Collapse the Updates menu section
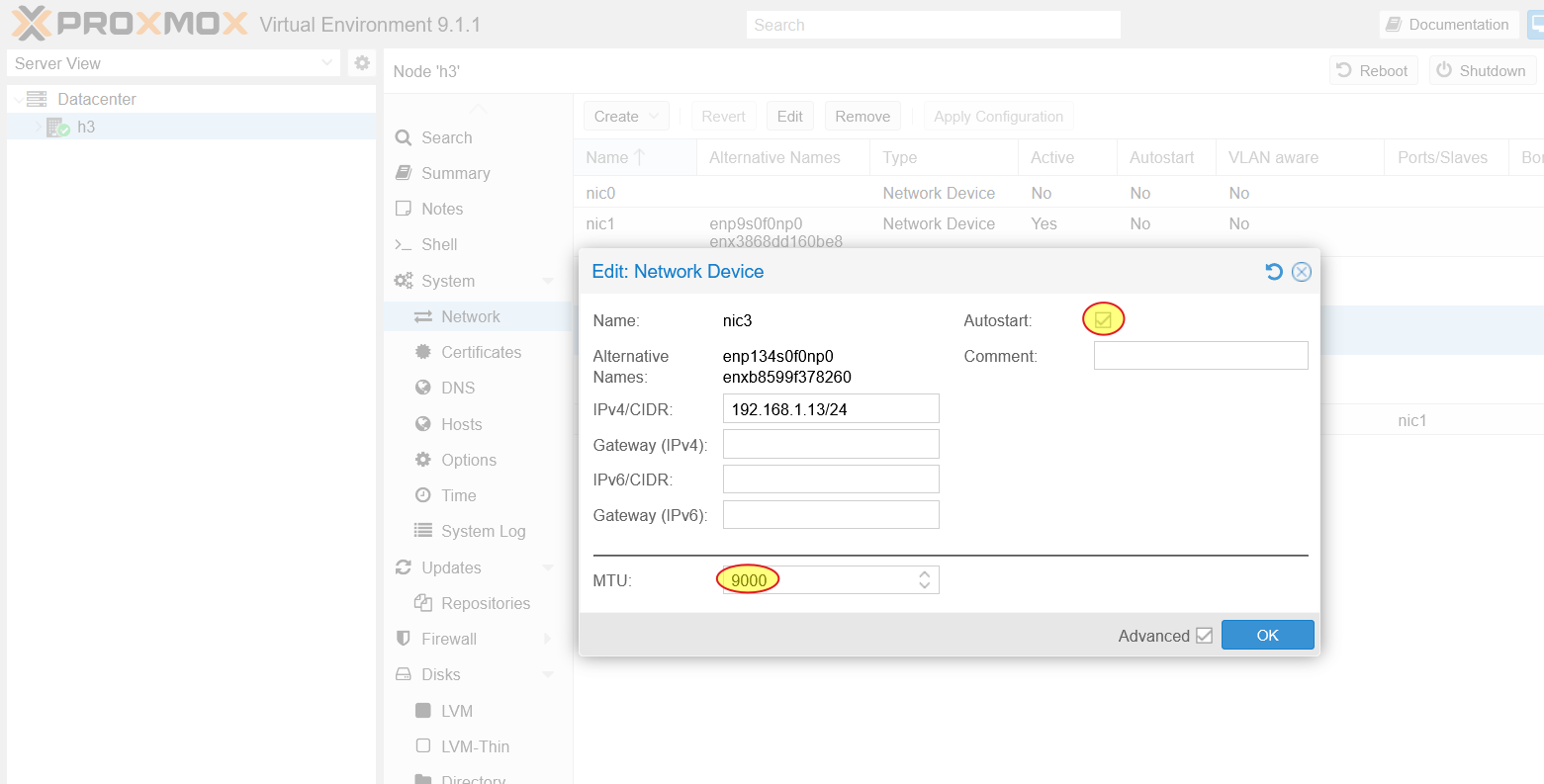Viewport: 1544px width, 784px height. point(548,567)
